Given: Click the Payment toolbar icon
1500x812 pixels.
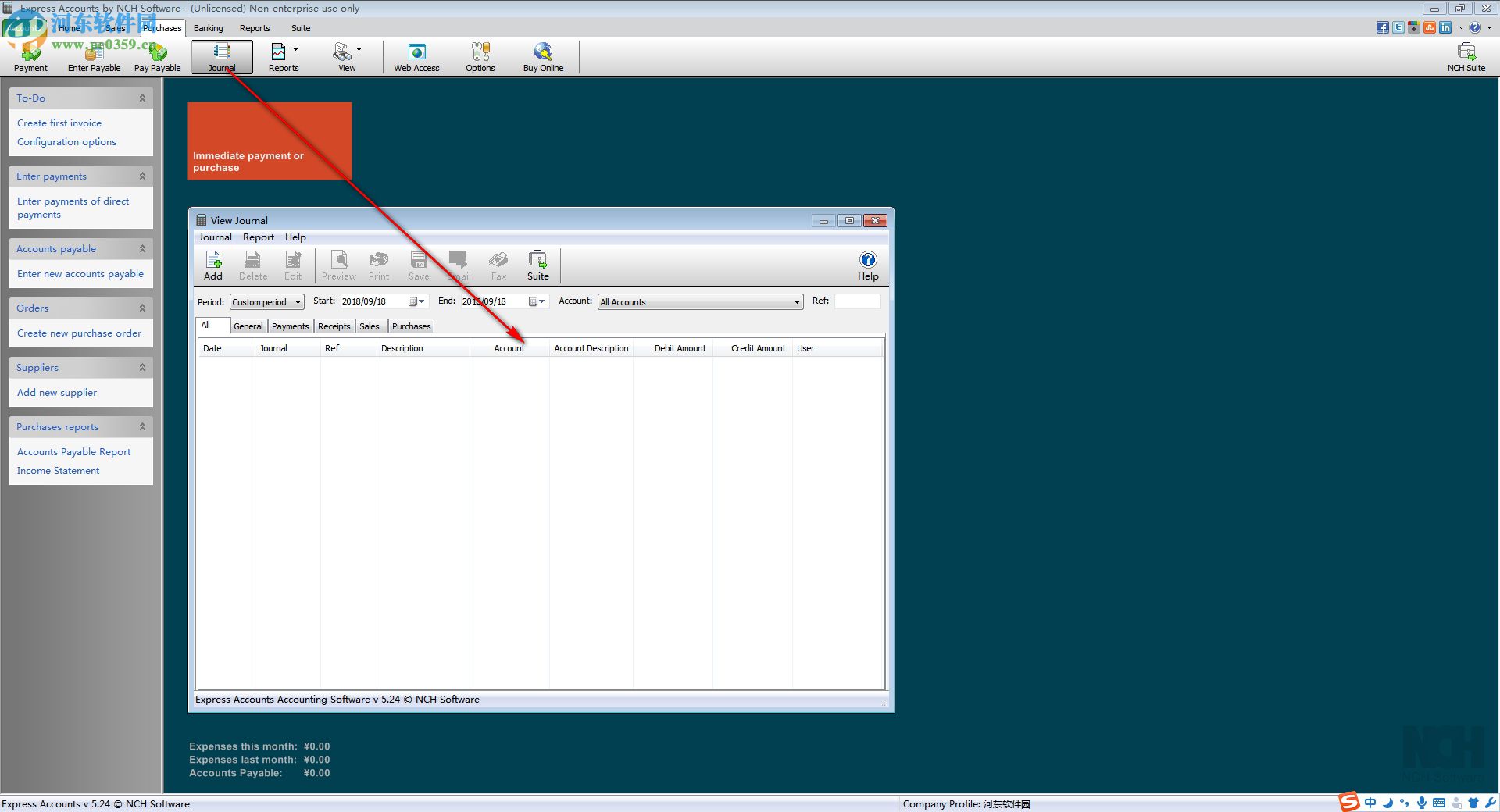Looking at the screenshot, I should pos(30,57).
